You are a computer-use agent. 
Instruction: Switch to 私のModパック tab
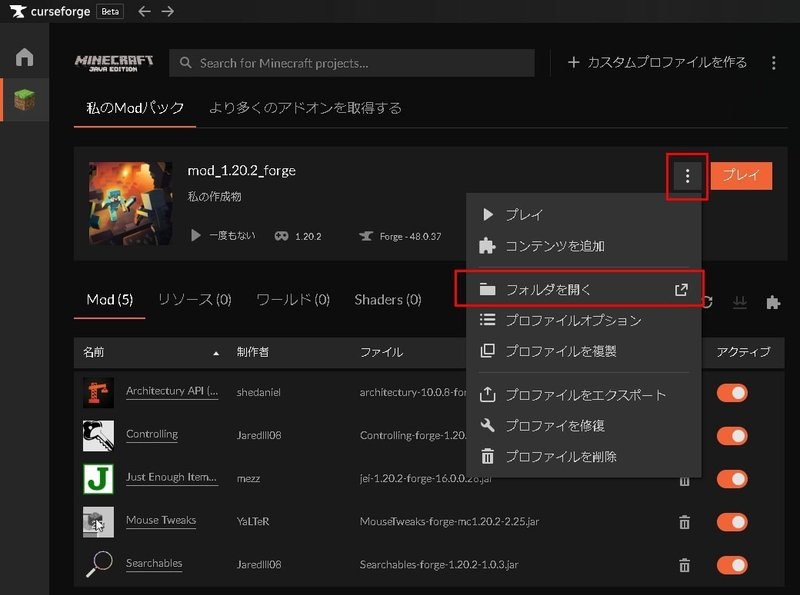tap(135, 108)
